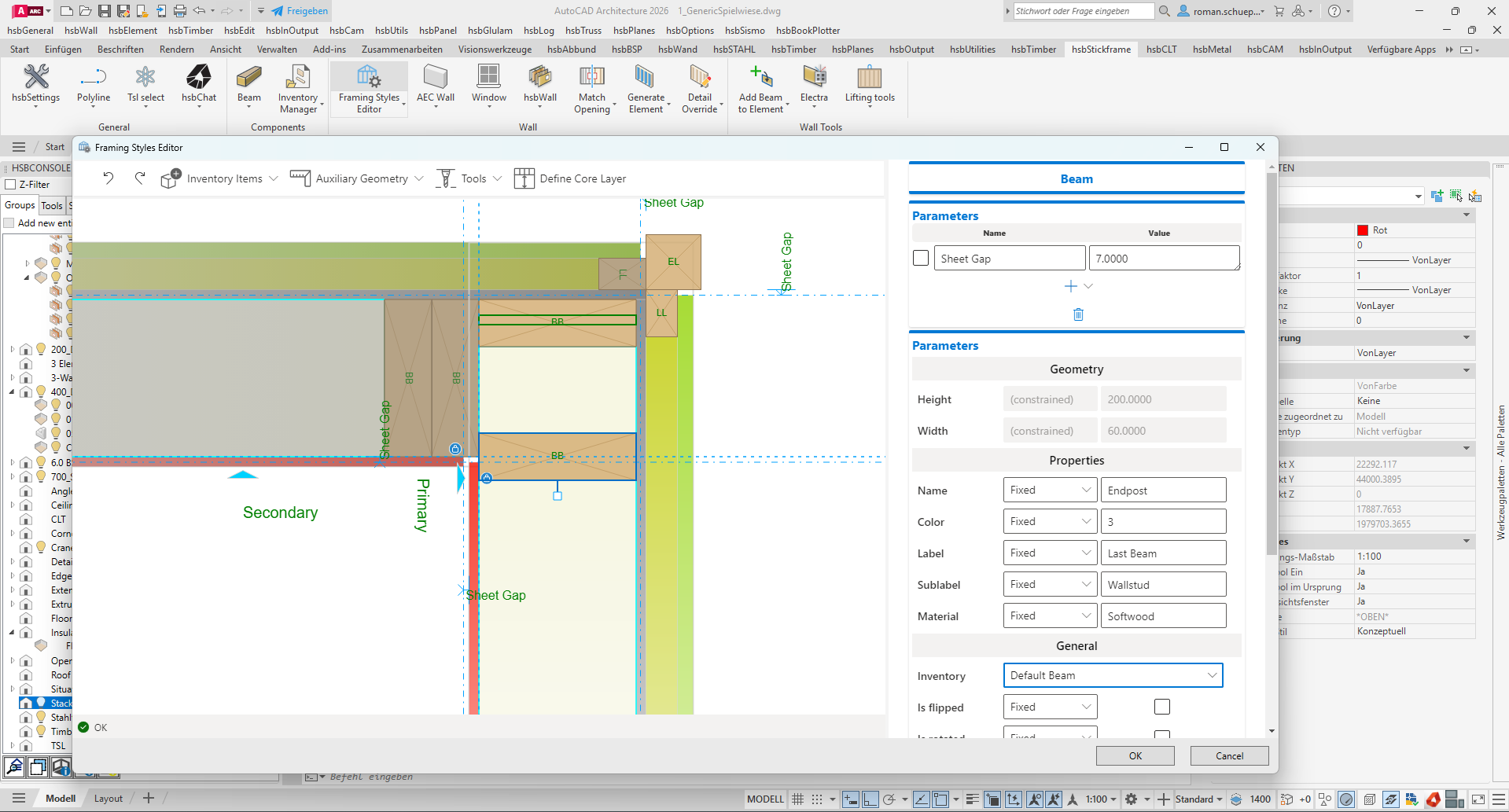Viewport: 1509px width, 812px height.
Task: Undo last action in Framing Styles Editor
Action: [x=109, y=178]
